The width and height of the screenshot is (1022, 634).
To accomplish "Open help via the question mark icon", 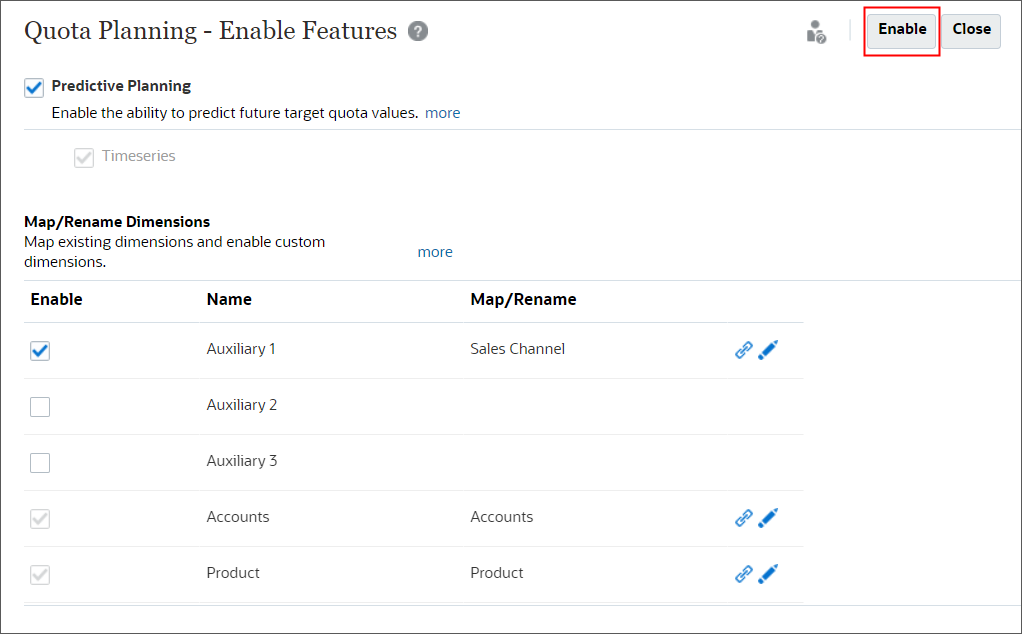I will (x=417, y=30).
